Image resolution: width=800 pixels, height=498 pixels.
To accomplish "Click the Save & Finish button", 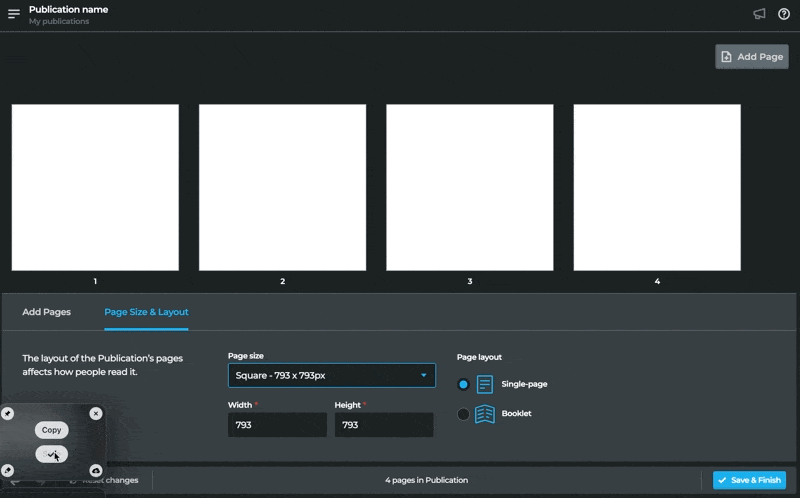I will (x=749, y=480).
